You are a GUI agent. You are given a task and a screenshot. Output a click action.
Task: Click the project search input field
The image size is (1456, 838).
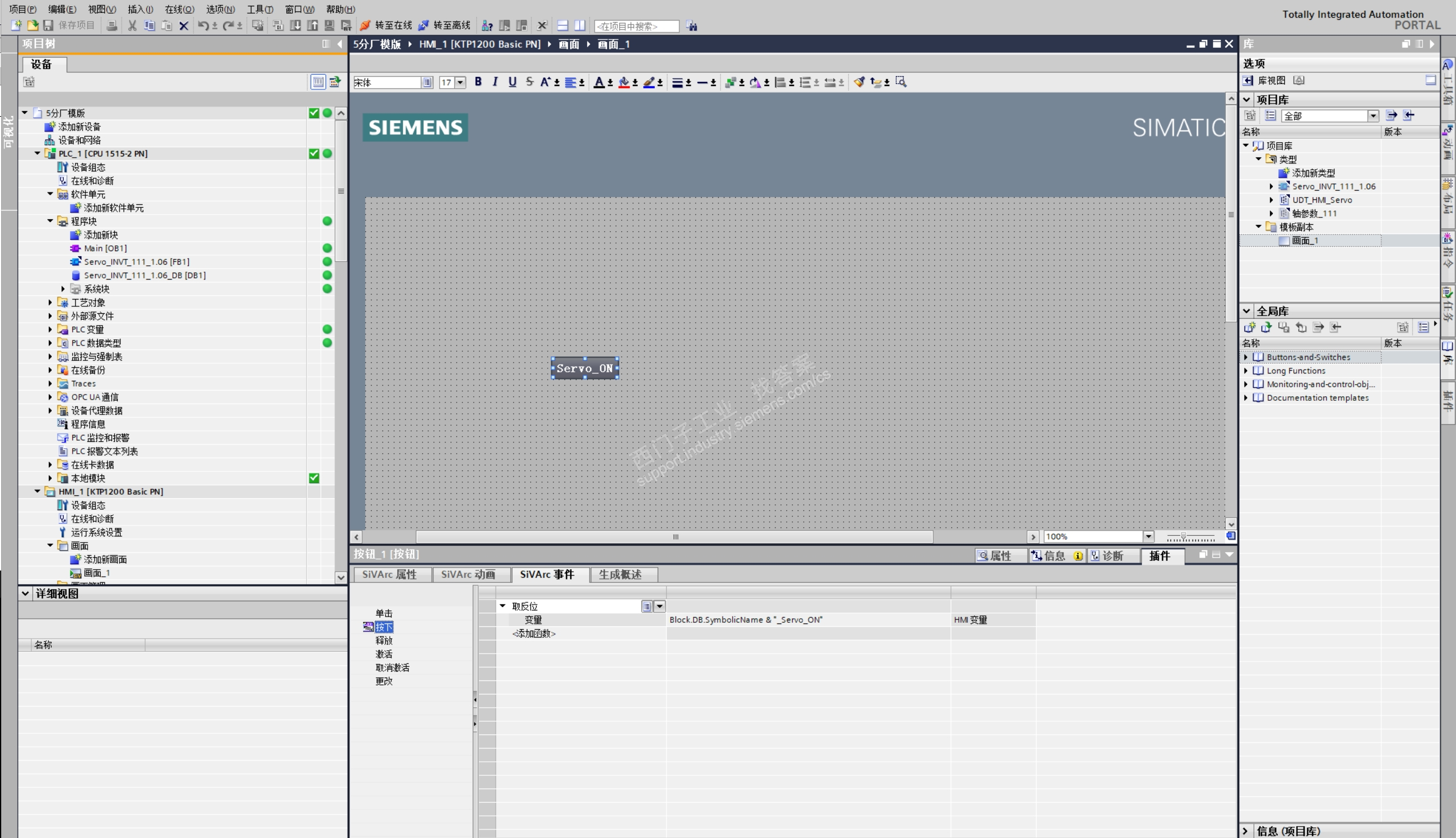[x=636, y=27]
